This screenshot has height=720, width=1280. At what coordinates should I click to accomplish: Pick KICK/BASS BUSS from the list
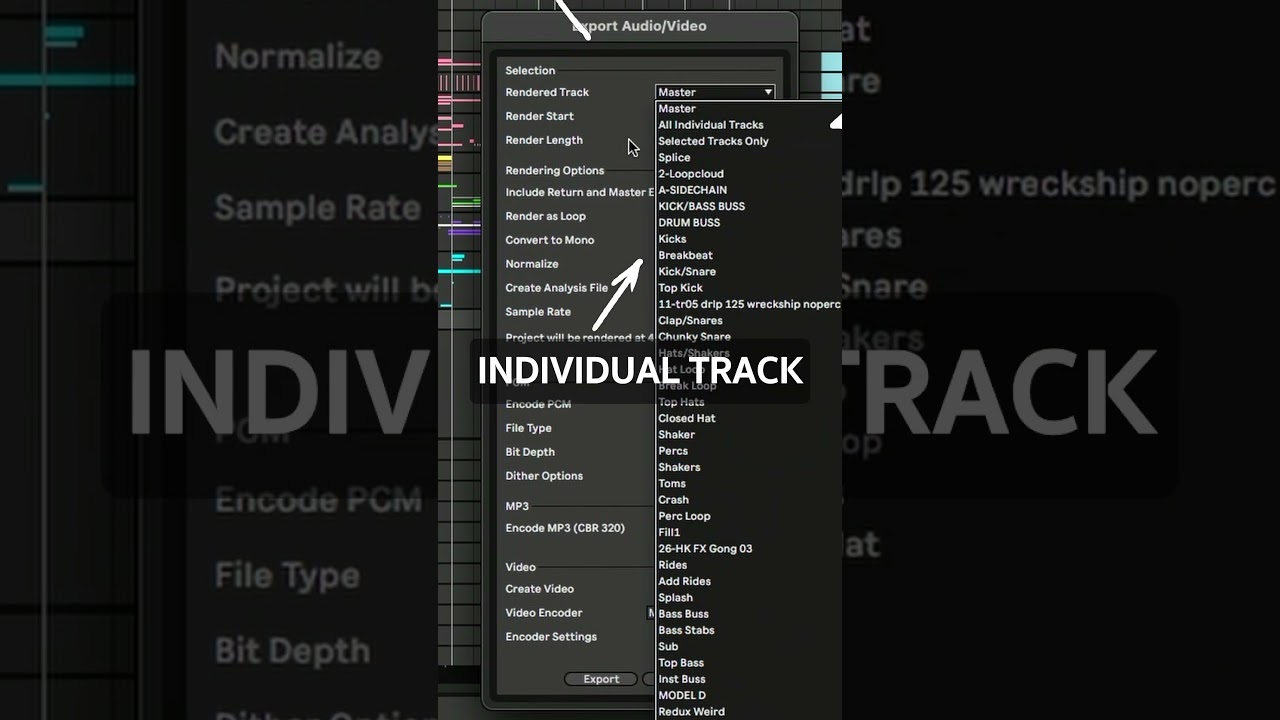pyautogui.click(x=701, y=206)
